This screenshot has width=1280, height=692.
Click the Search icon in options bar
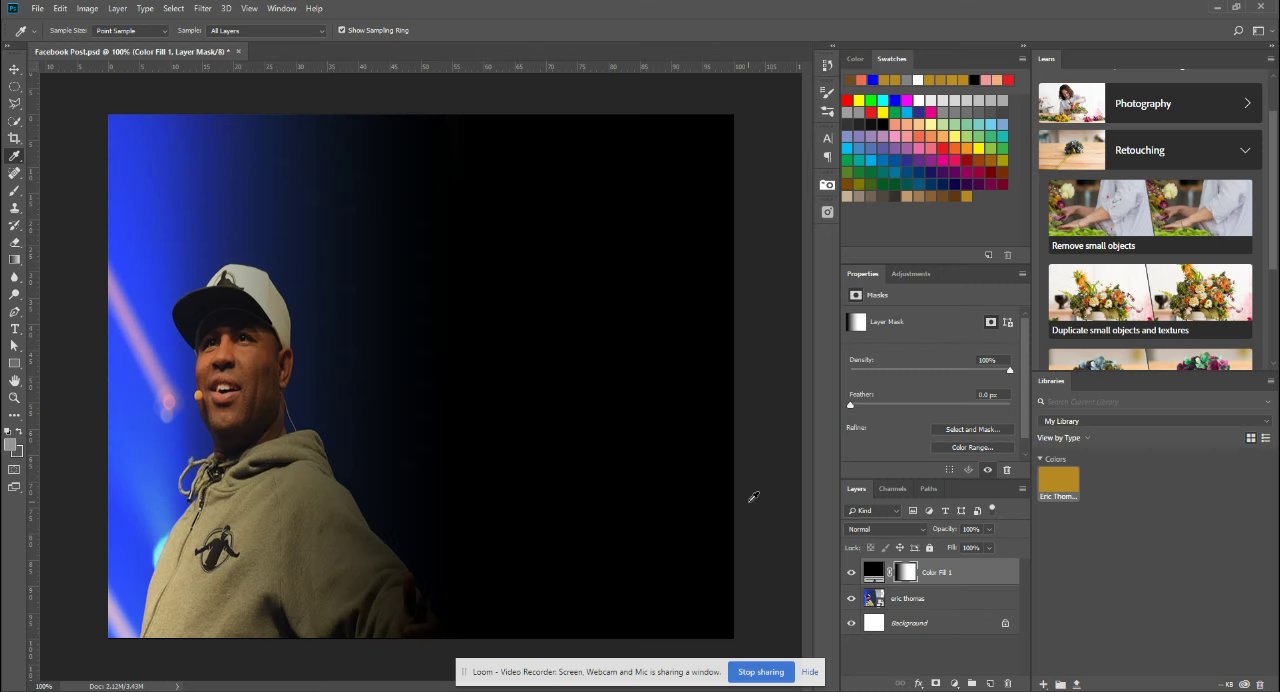click(x=1239, y=31)
